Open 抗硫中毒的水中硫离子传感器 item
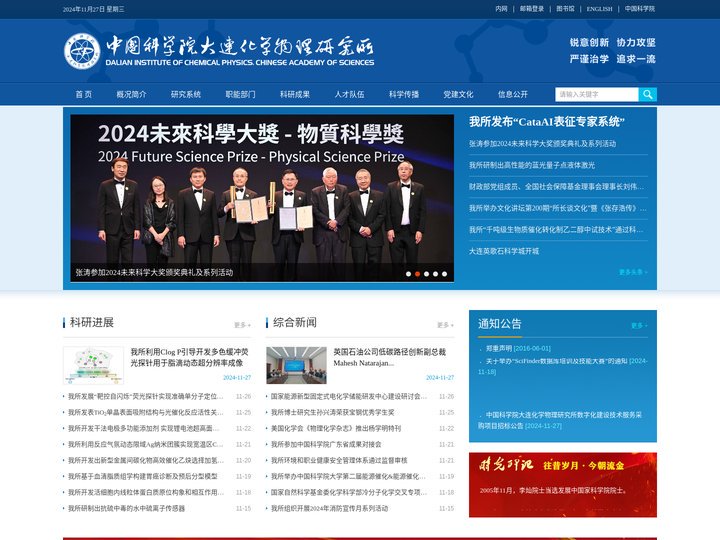 pyautogui.click(x=126, y=508)
